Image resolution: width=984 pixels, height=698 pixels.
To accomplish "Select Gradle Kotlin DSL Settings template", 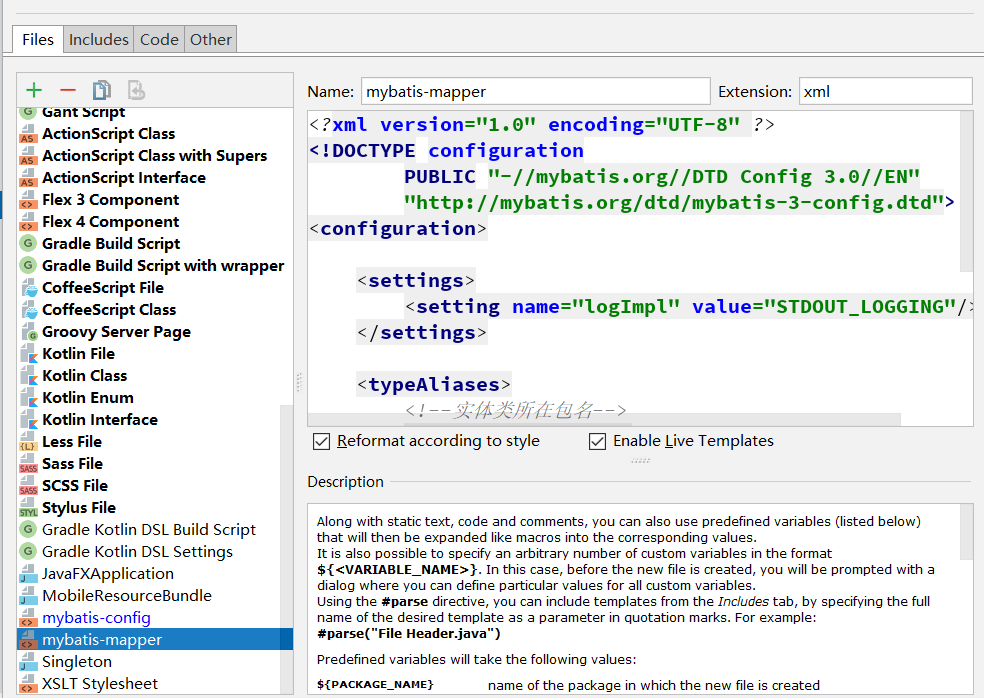I will (137, 552).
